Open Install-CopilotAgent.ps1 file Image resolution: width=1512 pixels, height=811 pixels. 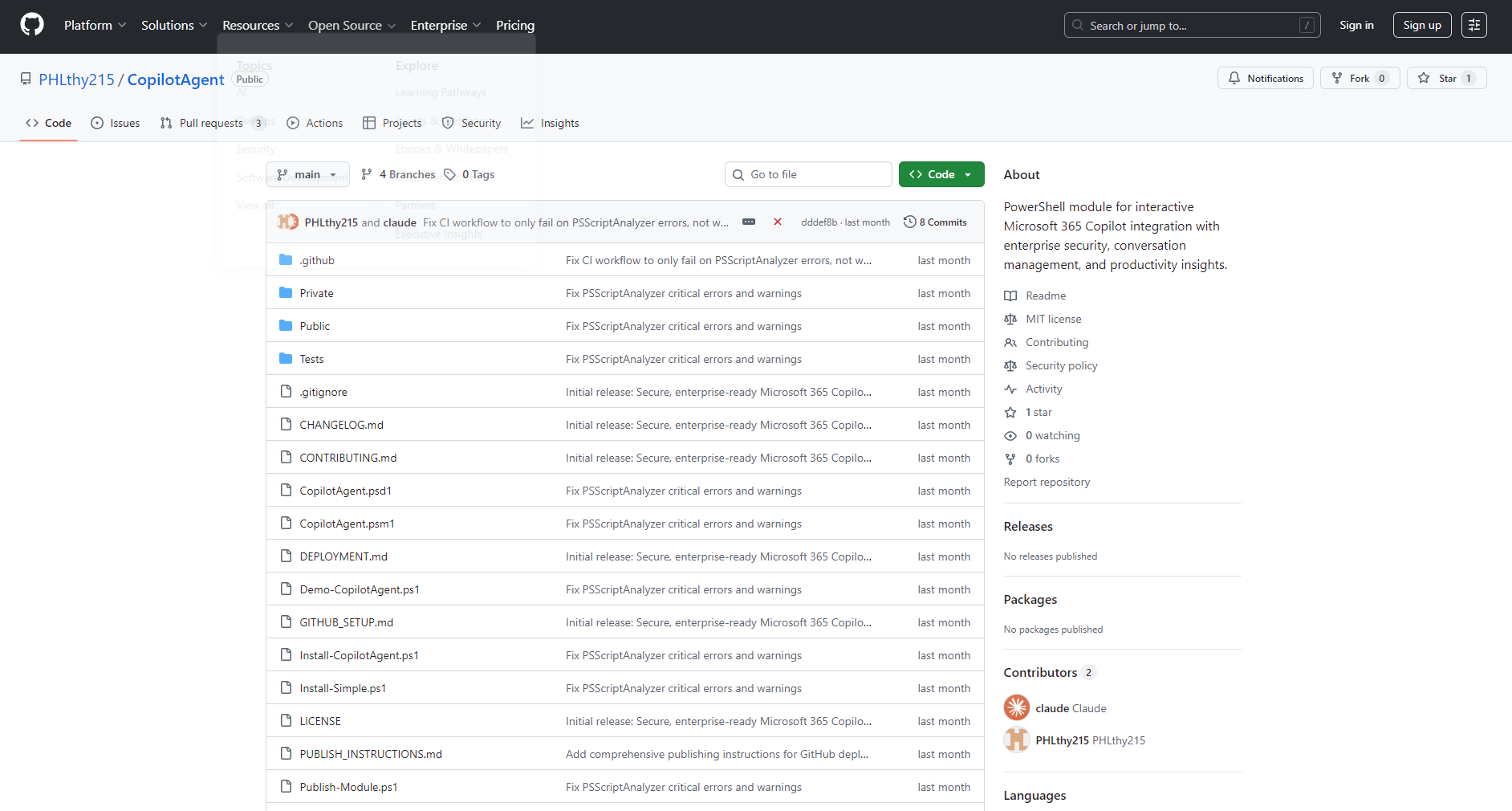(359, 655)
